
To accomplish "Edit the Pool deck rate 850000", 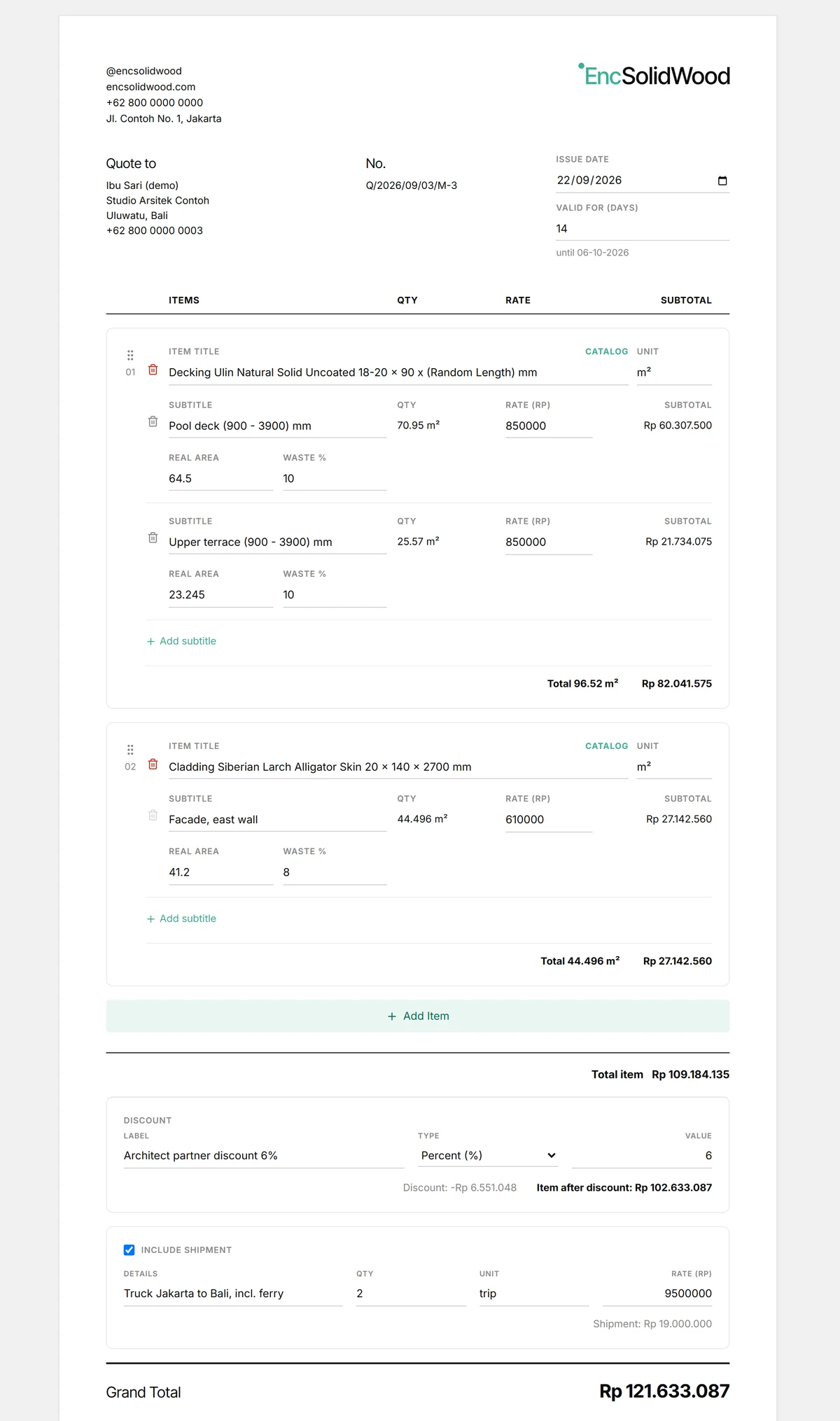I will click(x=549, y=426).
